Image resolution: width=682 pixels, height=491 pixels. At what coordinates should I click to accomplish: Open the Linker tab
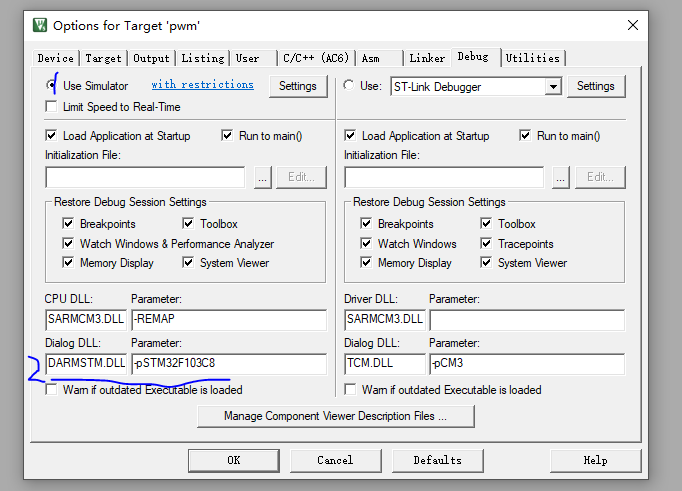click(x=427, y=58)
